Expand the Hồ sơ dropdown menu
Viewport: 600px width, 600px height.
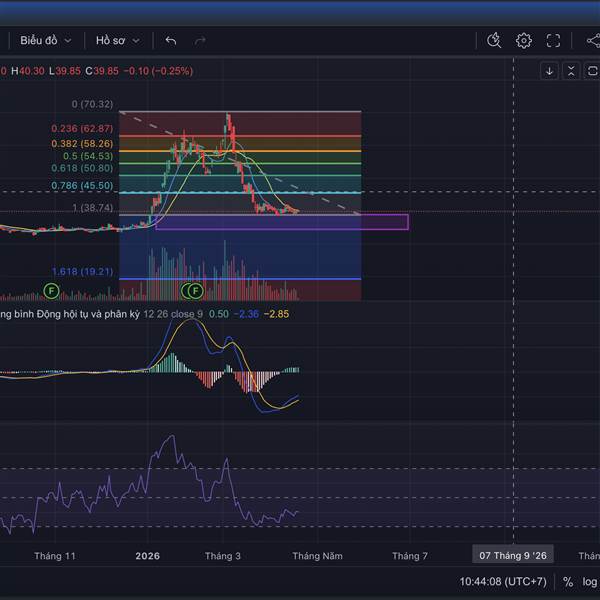click(117, 40)
